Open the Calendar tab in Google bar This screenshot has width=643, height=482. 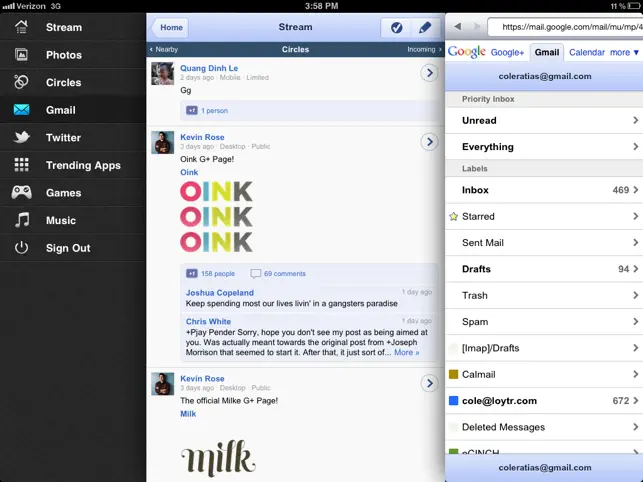tap(587, 53)
